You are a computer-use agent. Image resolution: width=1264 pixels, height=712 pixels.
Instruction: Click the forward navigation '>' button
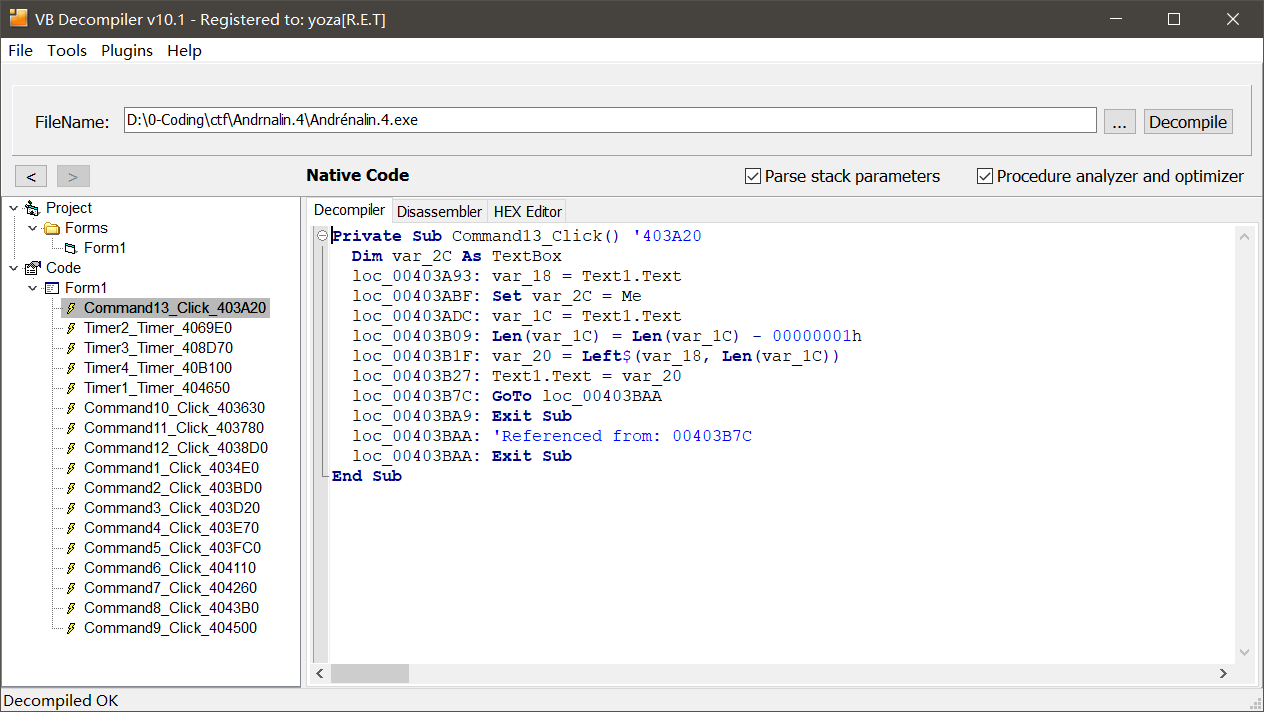(x=73, y=176)
